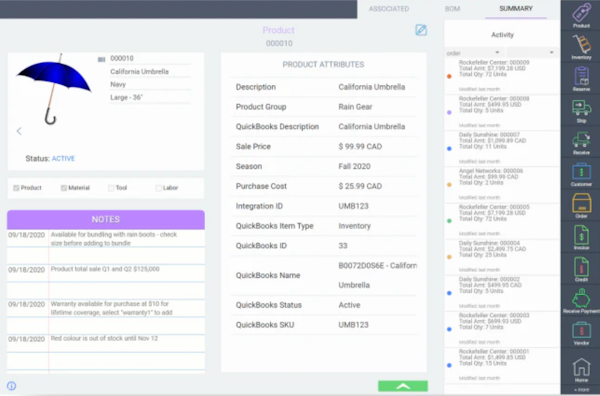Expand the green chevron-up panel button

click(403, 386)
